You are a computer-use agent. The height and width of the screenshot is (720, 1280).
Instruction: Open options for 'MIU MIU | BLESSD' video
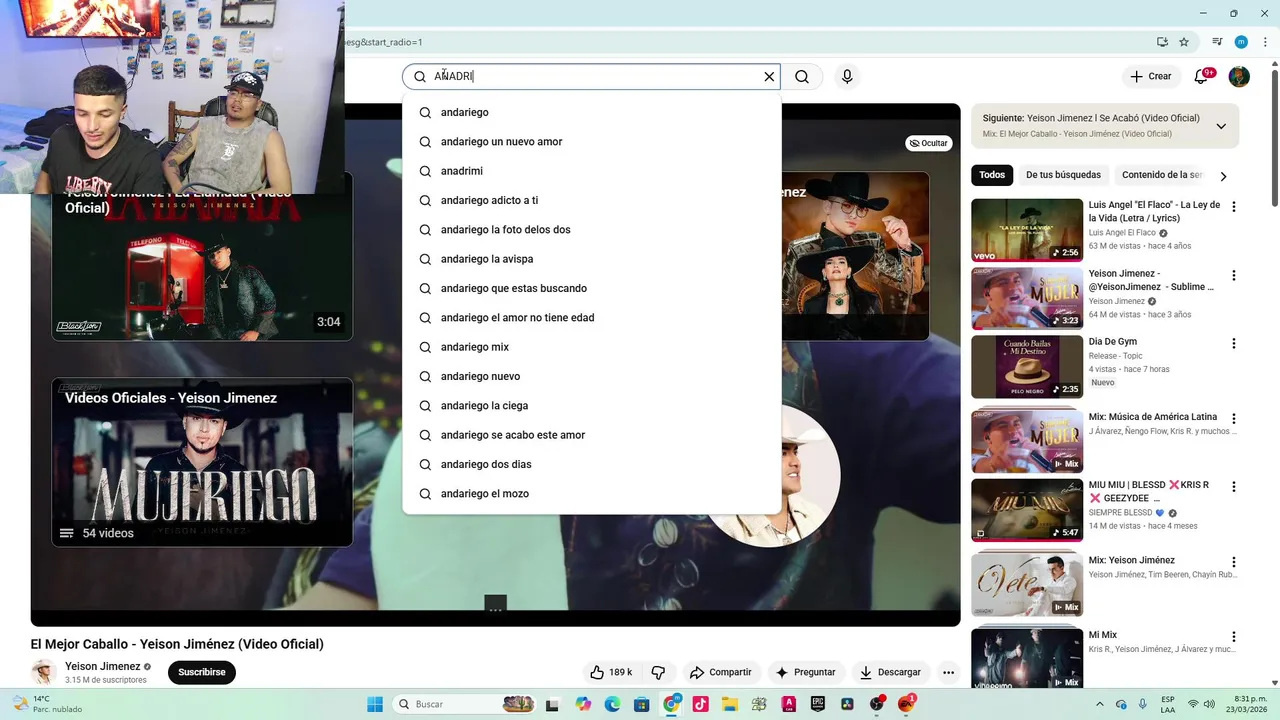point(1234,487)
